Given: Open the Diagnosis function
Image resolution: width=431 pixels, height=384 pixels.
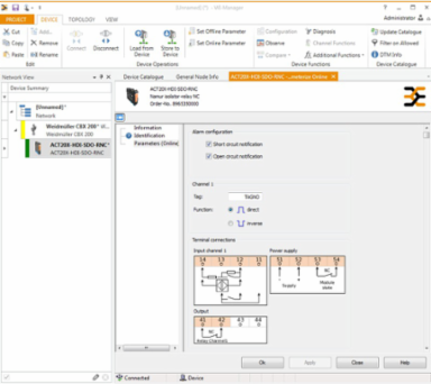Looking at the screenshot, I should click(320, 32).
